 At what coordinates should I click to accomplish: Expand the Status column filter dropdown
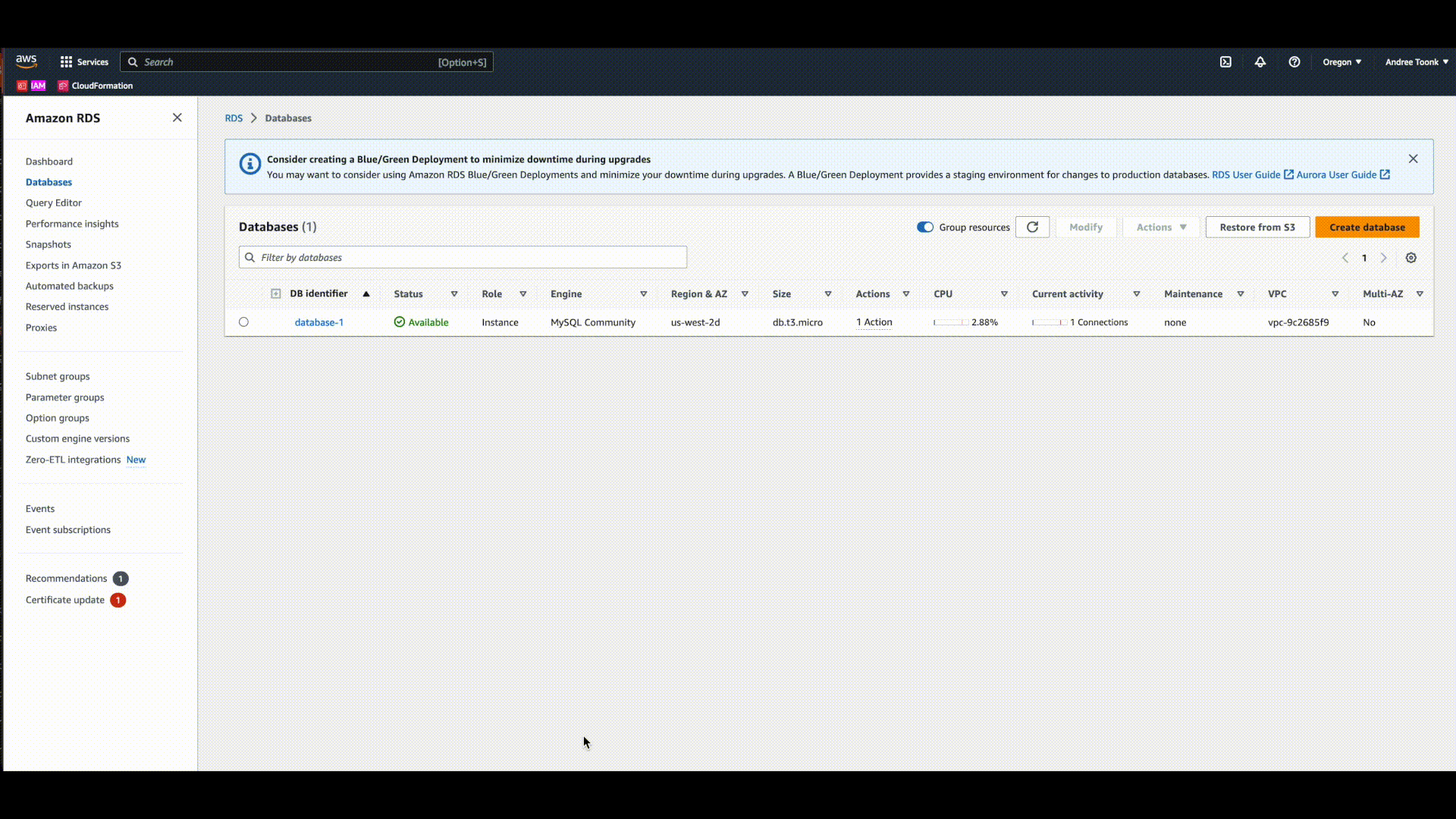[454, 293]
